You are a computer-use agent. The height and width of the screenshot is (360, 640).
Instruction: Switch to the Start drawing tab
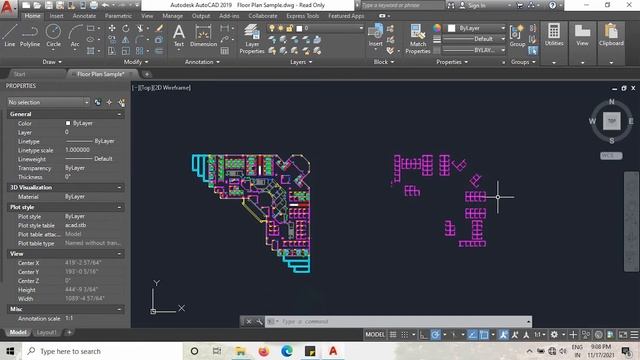coord(19,74)
